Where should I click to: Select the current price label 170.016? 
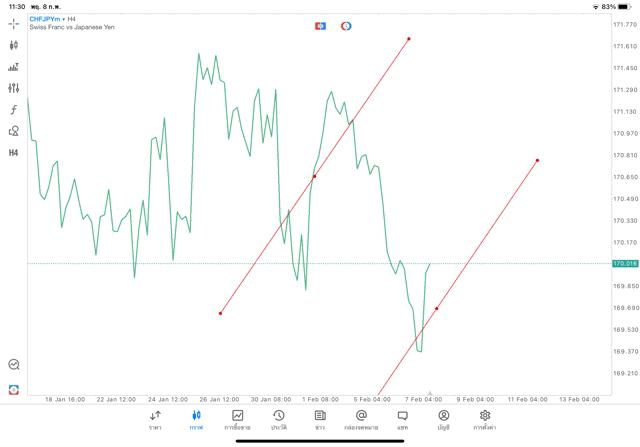(x=625, y=263)
